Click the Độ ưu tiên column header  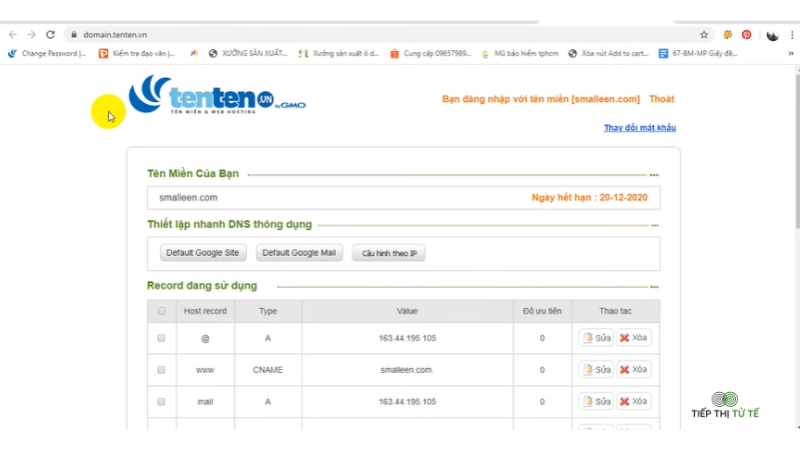point(542,311)
